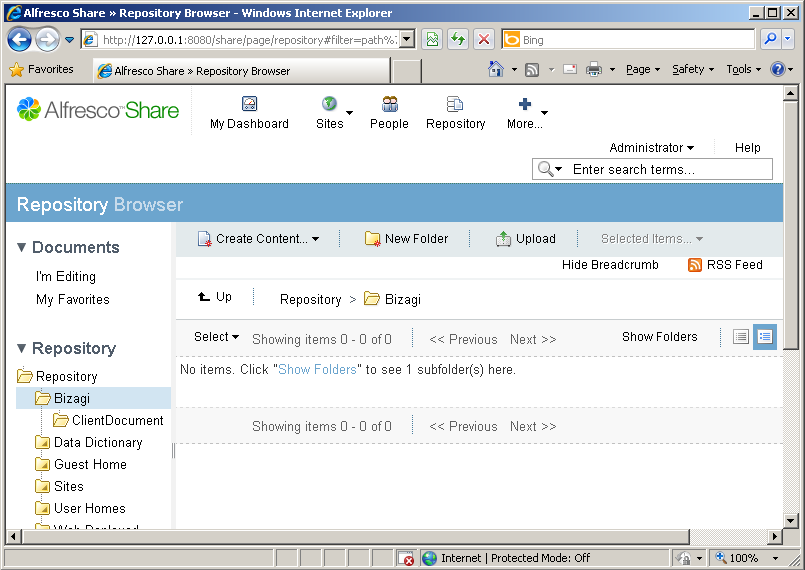This screenshot has height=570, width=805.
Task: Open Favorites star in IE toolbar
Action: tap(41, 69)
